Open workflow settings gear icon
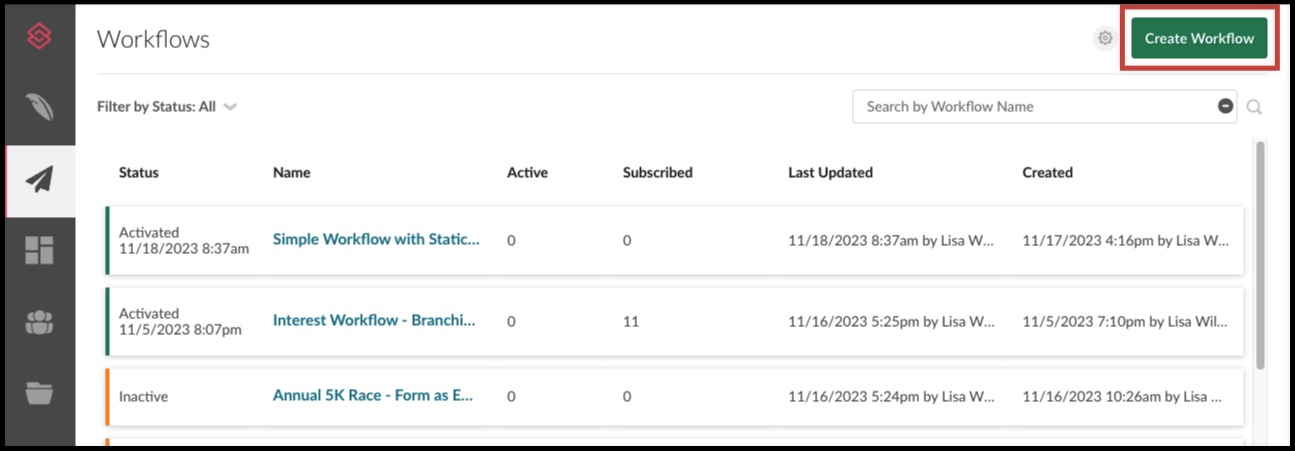The height and width of the screenshot is (451, 1295). tap(1105, 39)
